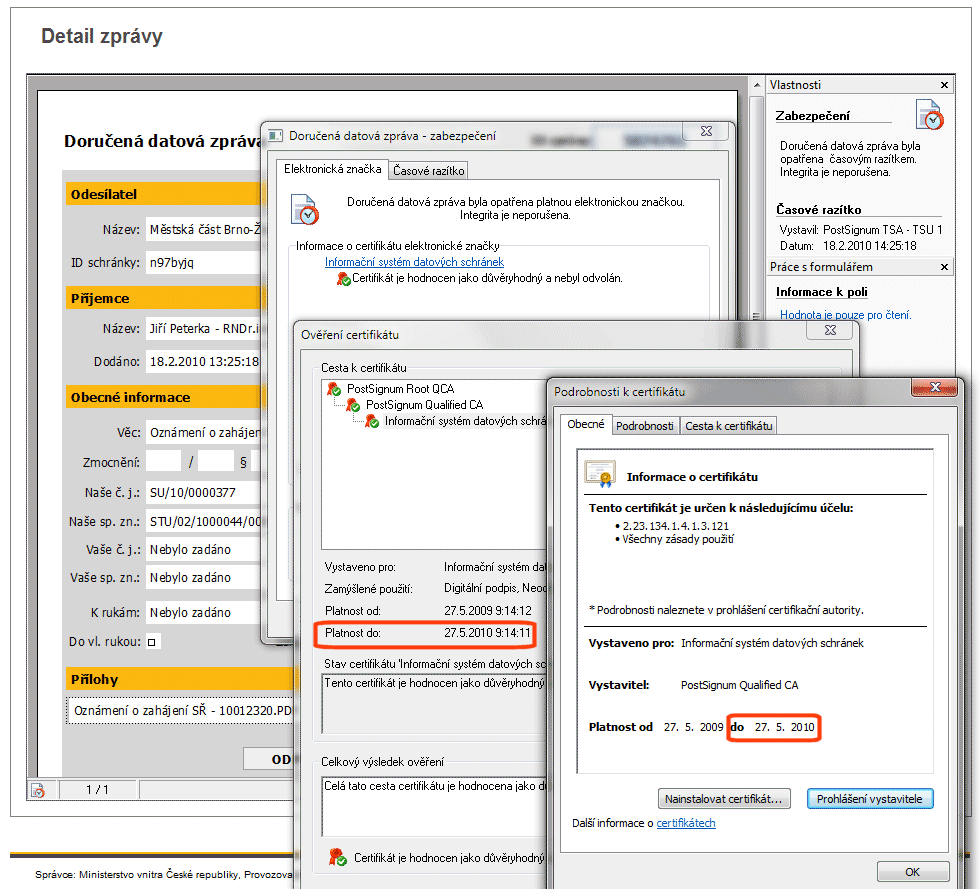Select Informační systém datových schránek tree node
This screenshot has height=889, width=980.
(465, 421)
